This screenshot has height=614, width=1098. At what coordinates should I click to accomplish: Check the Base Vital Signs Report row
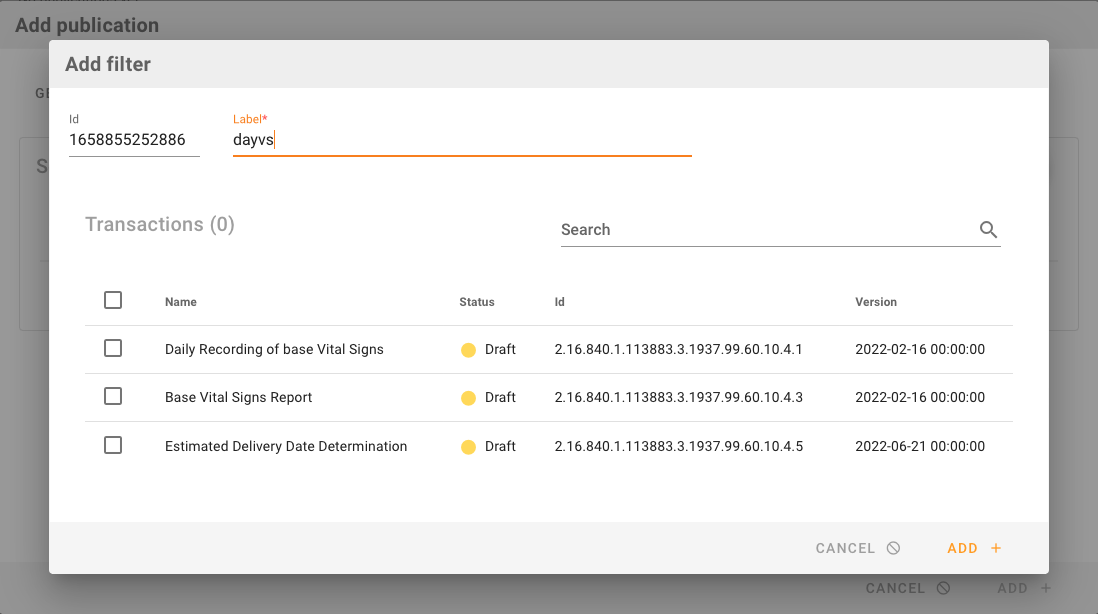coord(113,396)
